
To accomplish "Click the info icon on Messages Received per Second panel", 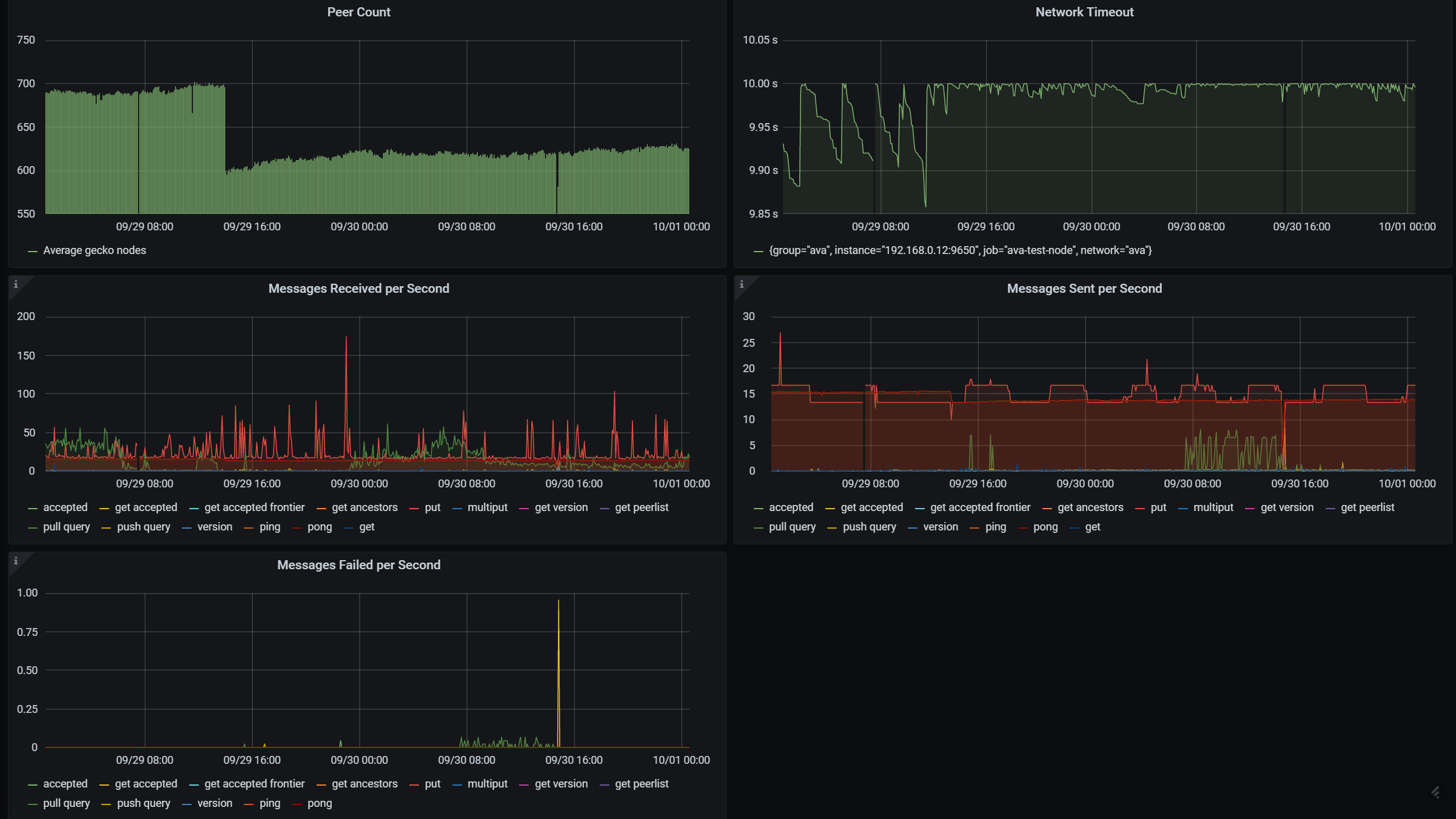I will (16, 284).
